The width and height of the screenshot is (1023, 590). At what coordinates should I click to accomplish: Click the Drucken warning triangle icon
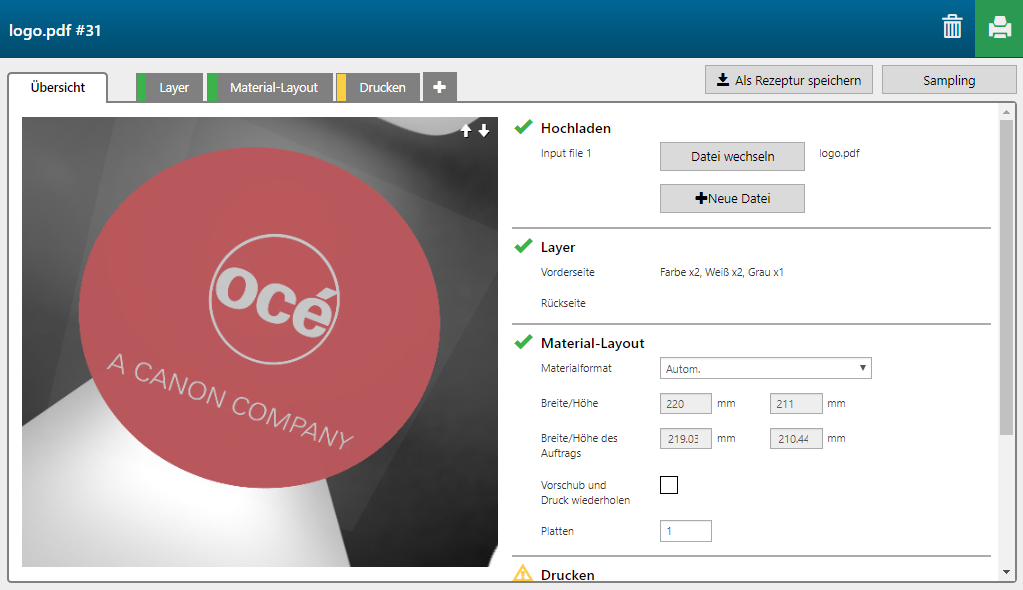coord(523,574)
